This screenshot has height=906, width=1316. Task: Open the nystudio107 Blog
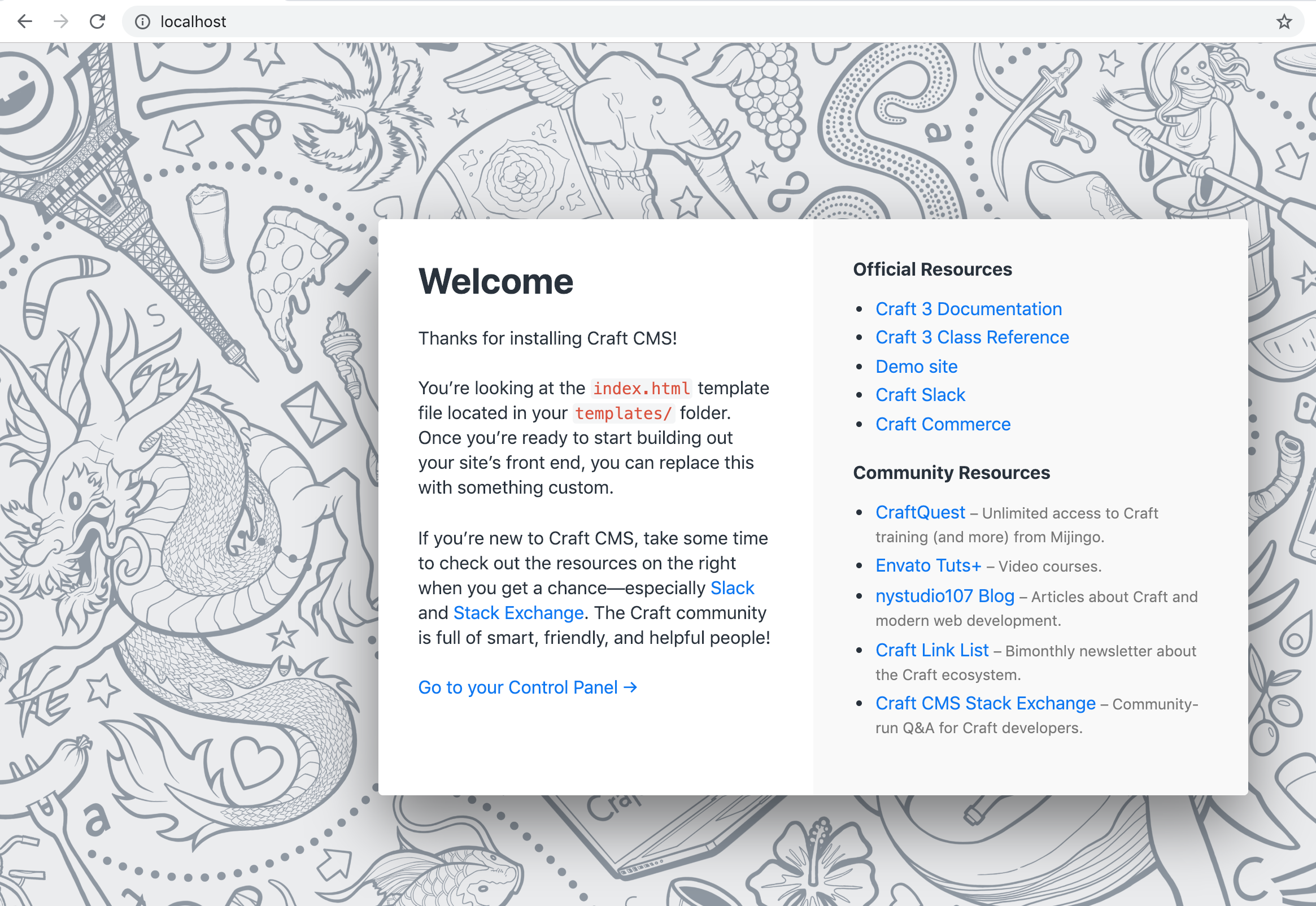(944, 595)
